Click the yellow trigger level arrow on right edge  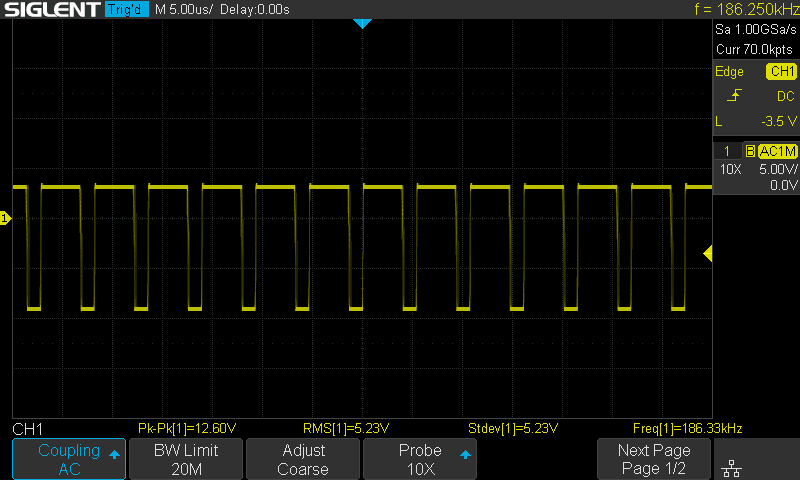pos(707,254)
